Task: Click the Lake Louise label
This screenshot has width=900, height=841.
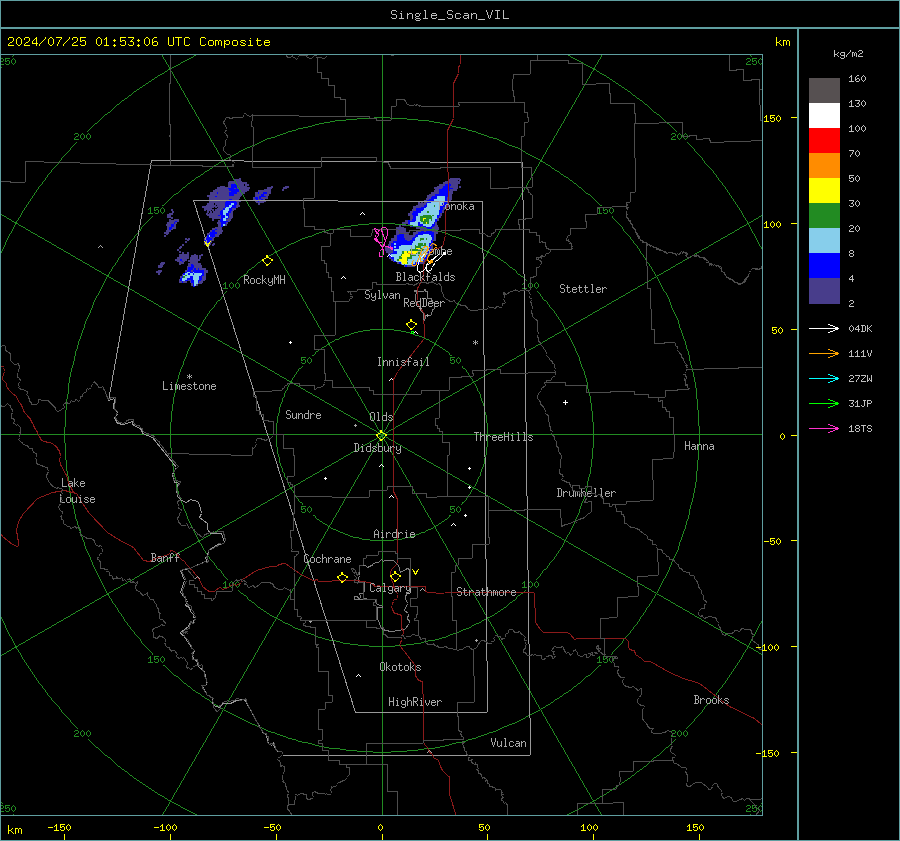Action: [x=77, y=491]
